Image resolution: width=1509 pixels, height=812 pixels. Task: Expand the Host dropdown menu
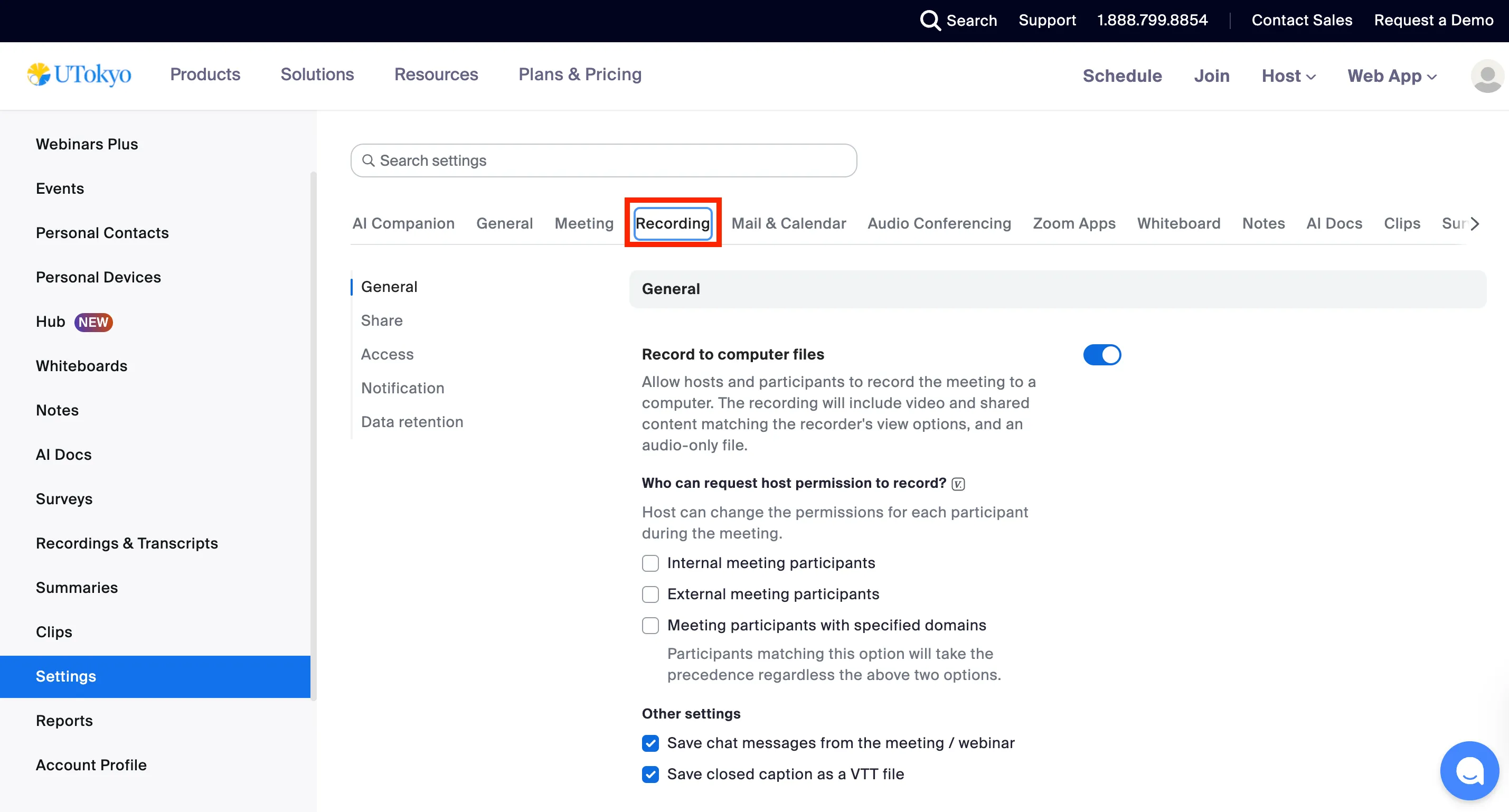pos(1288,76)
